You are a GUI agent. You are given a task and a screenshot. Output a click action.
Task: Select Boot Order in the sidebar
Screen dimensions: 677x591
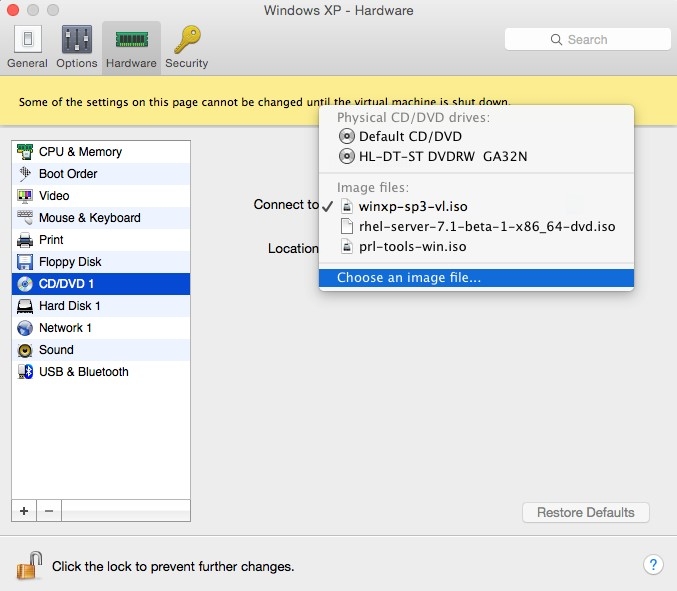[x=68, y=174]
